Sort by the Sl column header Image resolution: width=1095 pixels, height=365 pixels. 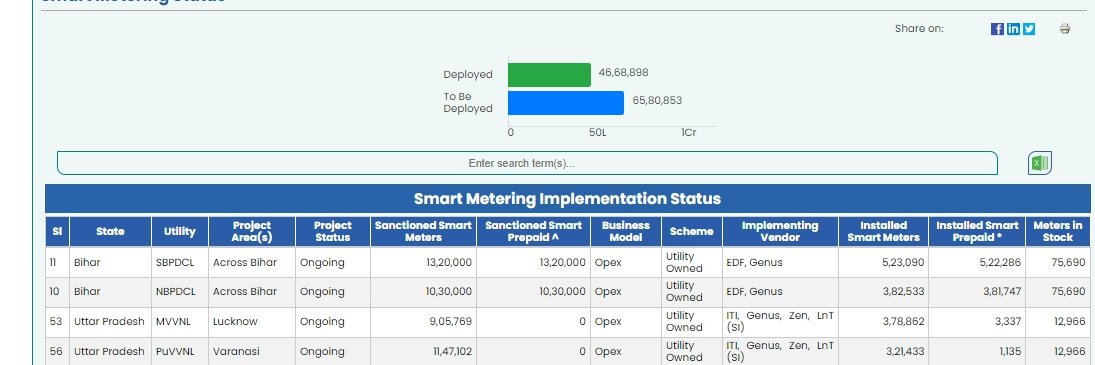(57, 231)
